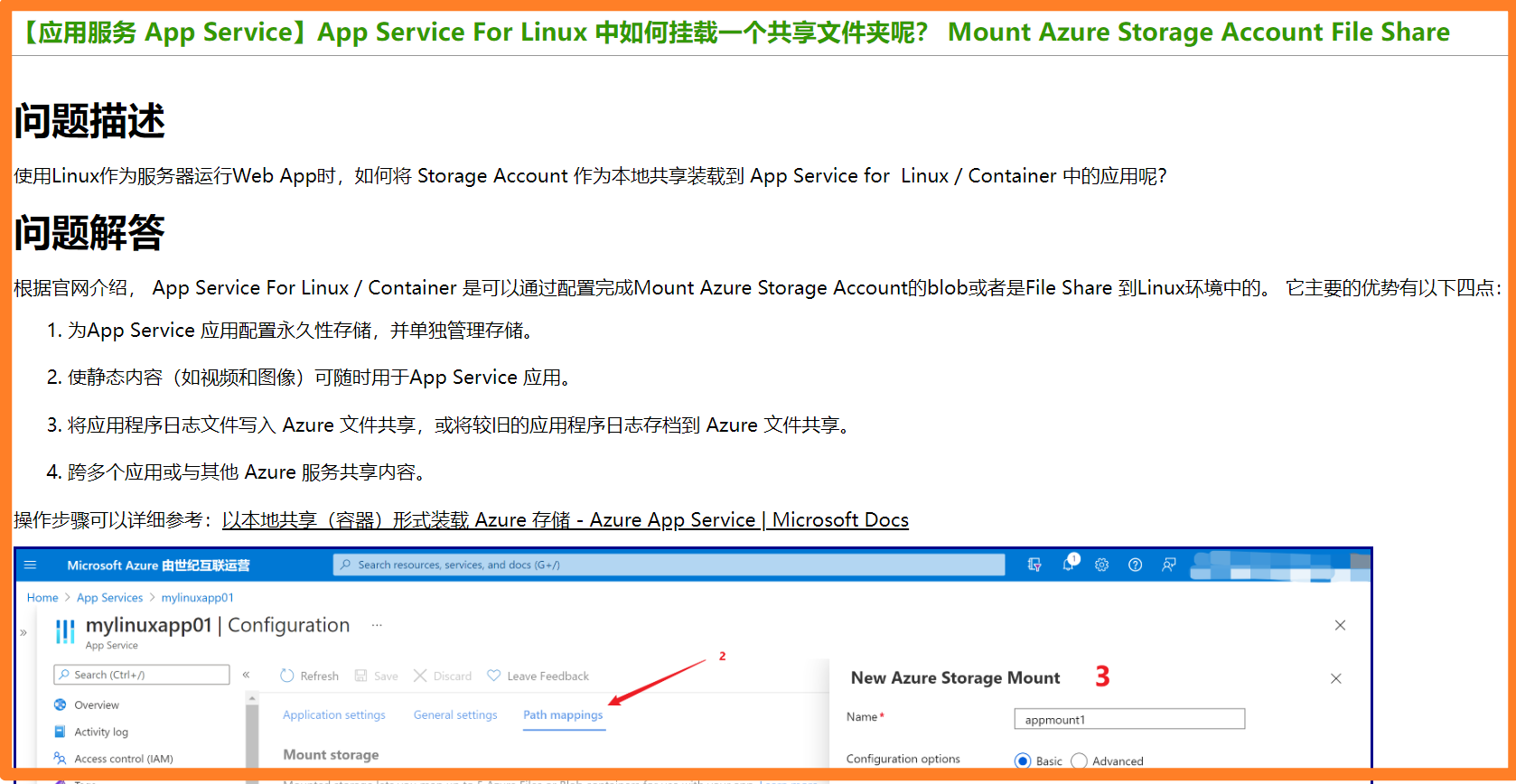Open the Azure portal hamburger menu
The width and height of the screenshot is (1516, 784).
point(30,565)
